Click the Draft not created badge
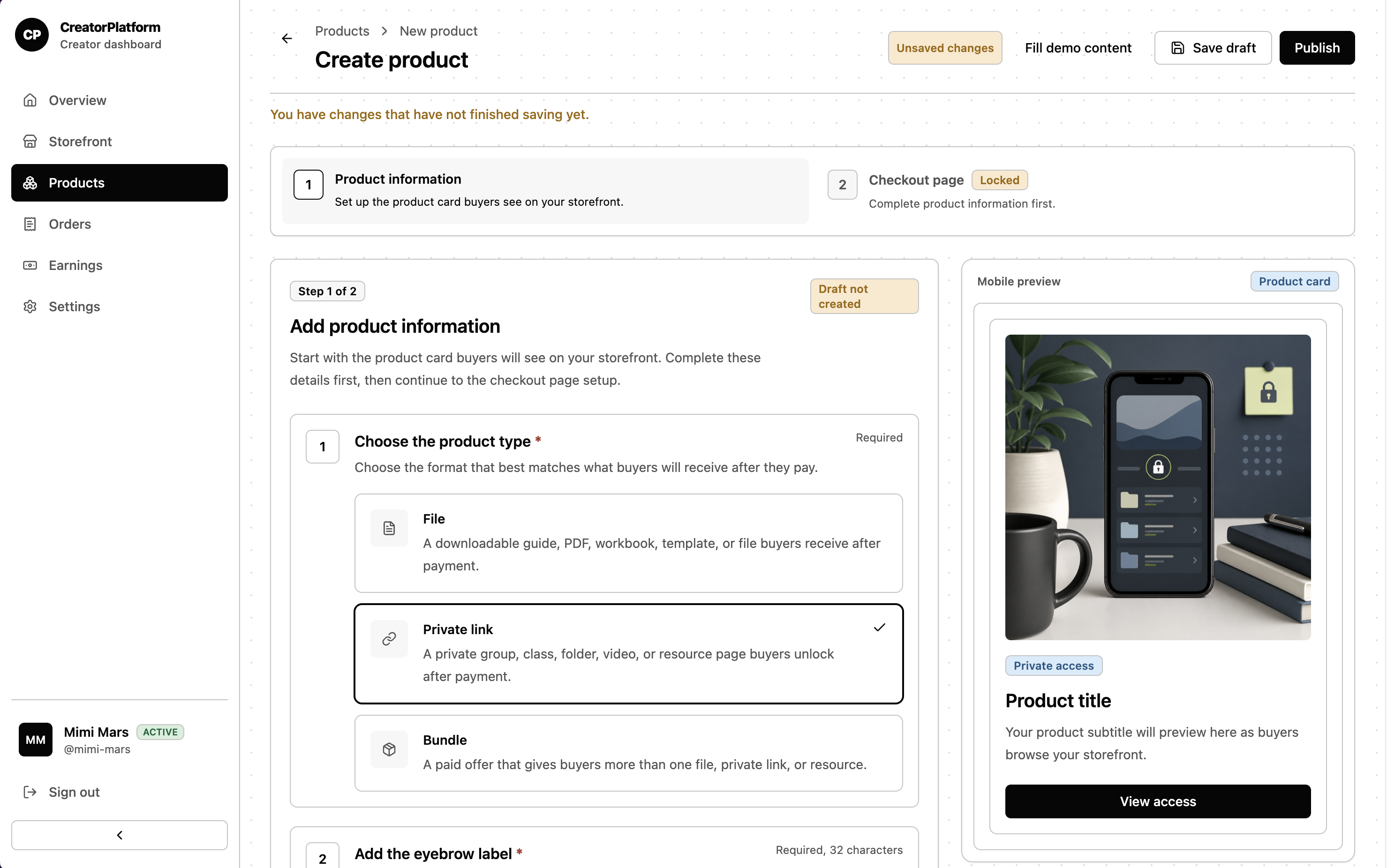1387x868 pixels. 864,296
